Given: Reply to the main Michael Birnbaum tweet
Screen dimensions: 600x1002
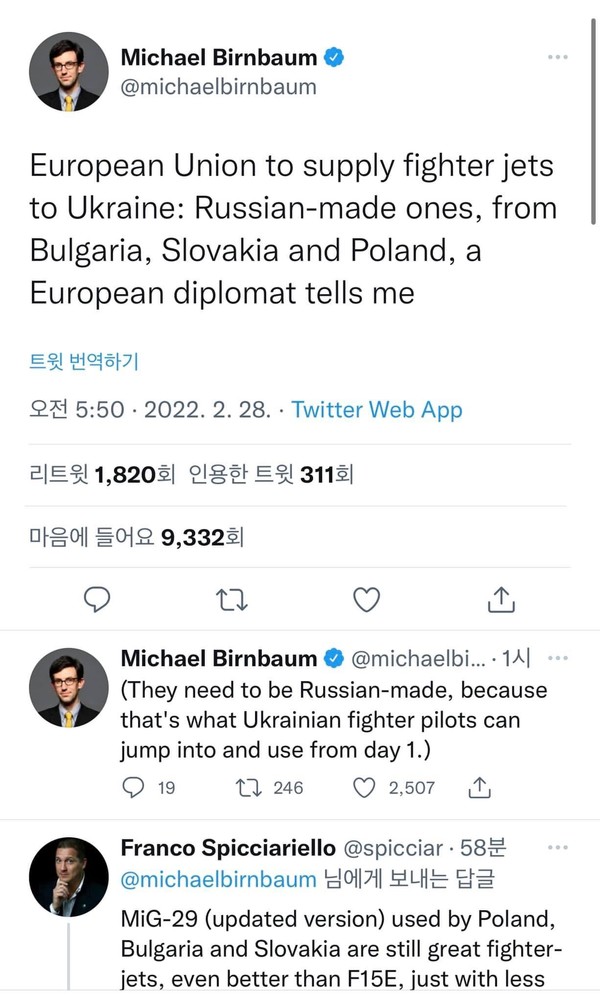Looking at the screenshot, I should (x=96, y=598).
